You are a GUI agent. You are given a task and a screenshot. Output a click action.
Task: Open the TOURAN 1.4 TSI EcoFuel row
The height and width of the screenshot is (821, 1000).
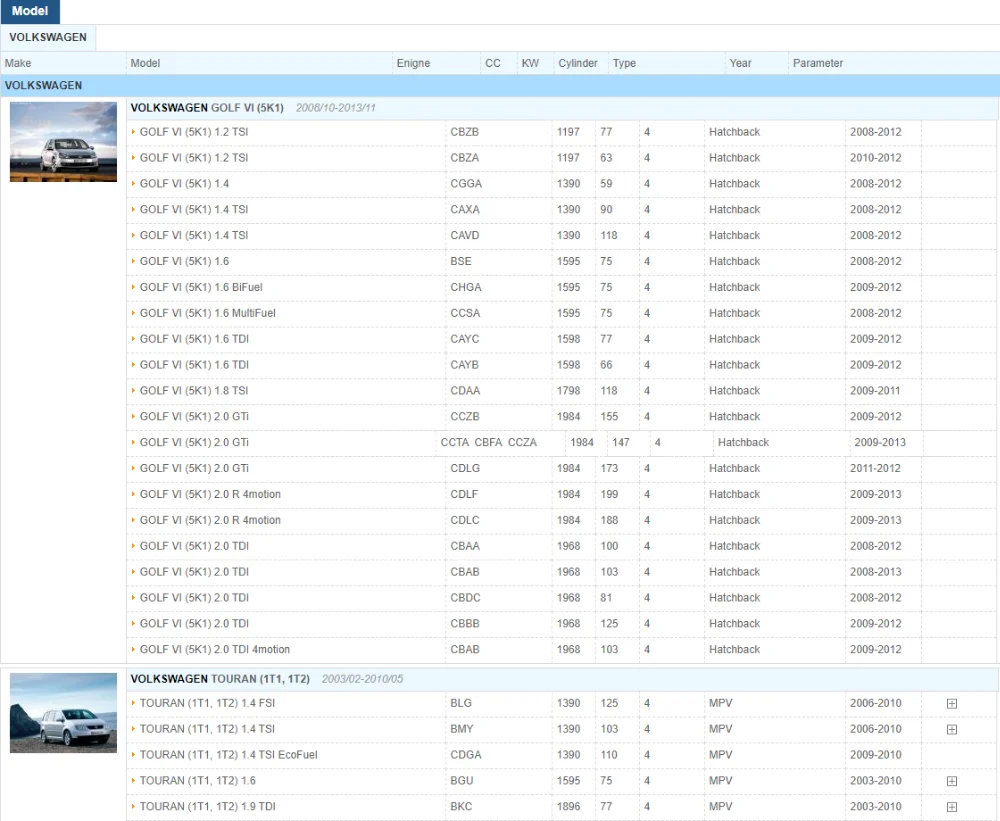(562, 755)
